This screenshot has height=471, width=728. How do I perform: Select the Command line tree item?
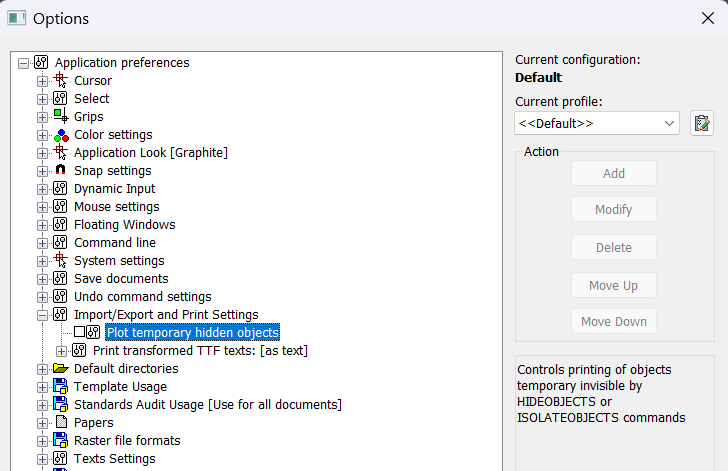click(x=114, y=243)
